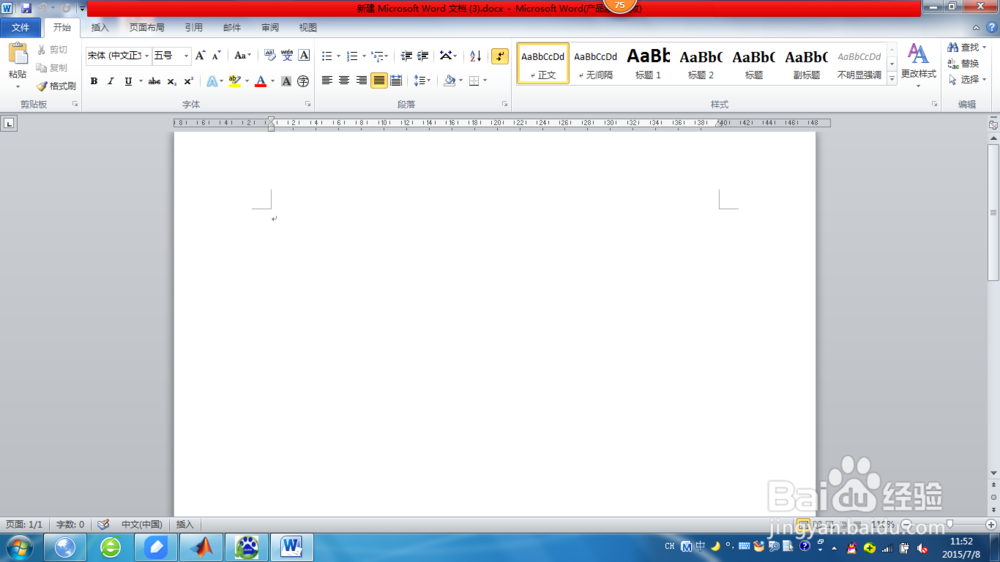Image resolution: width=1000 pixels, height=562 pixels.
Task: Select the Format Painter (格式刷) tool
Action: [x=56, y=85]
